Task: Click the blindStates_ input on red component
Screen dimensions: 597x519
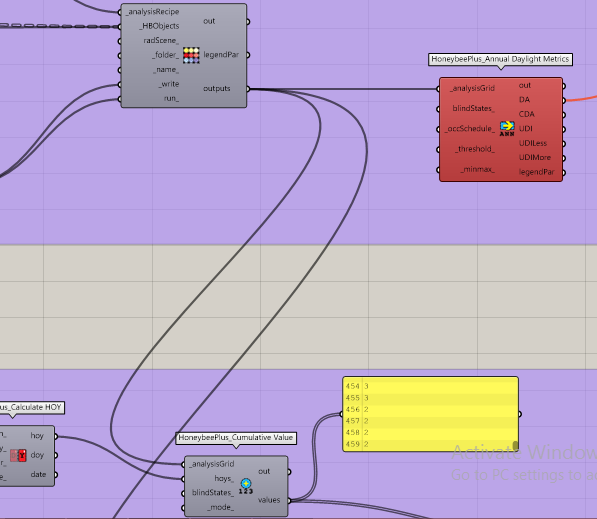Action: (x=473, y=109)
